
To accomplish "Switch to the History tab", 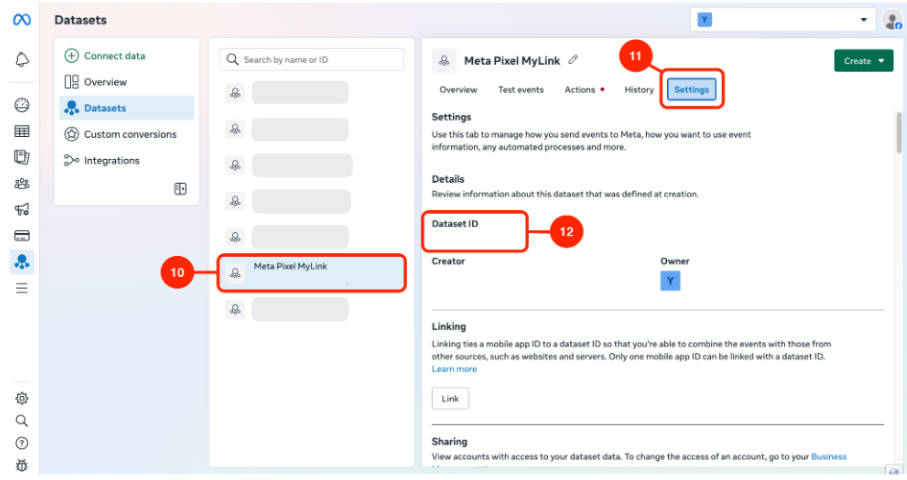I will point(639,90).
